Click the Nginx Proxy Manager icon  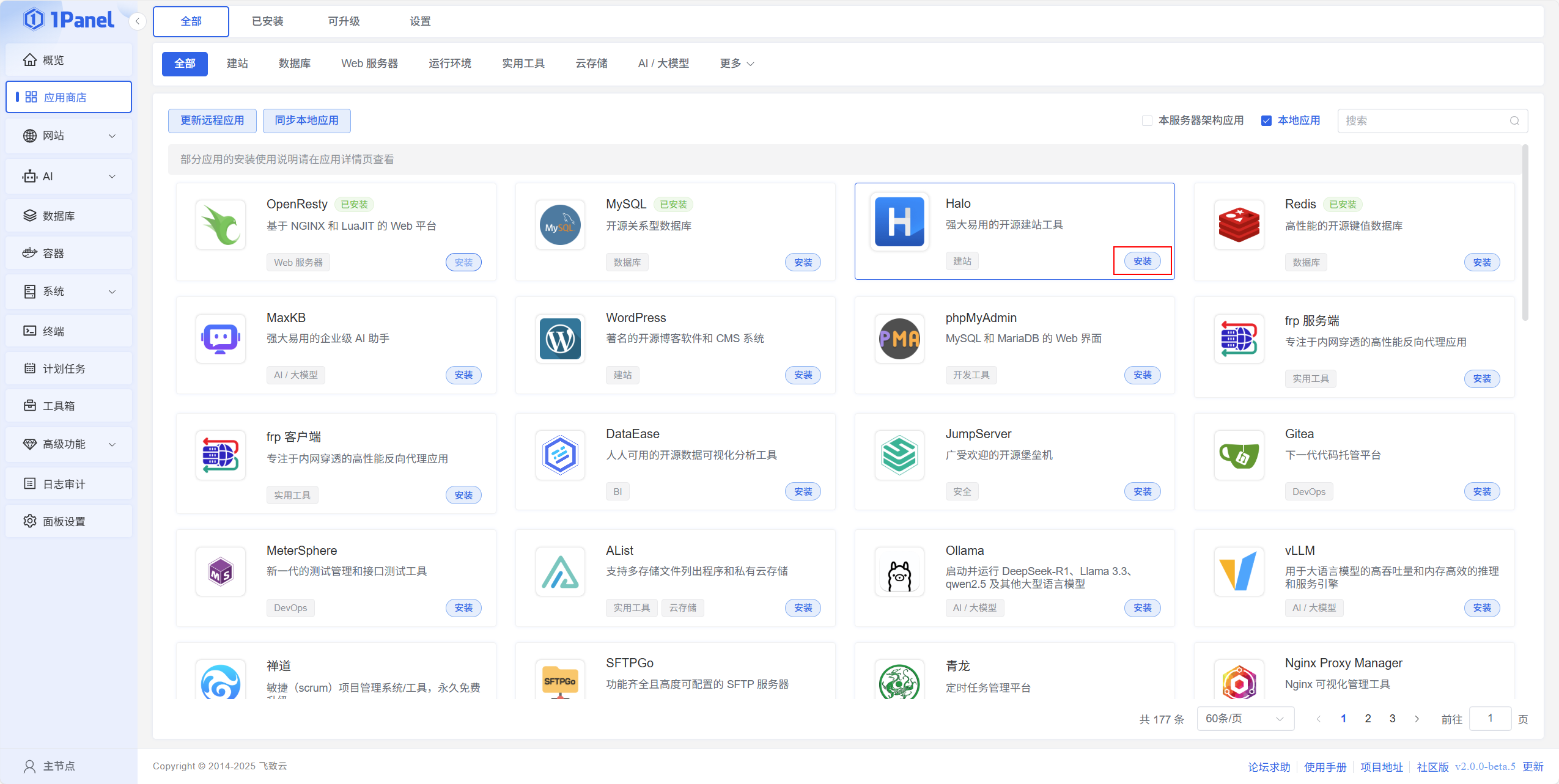click(x=1239, y=680)
